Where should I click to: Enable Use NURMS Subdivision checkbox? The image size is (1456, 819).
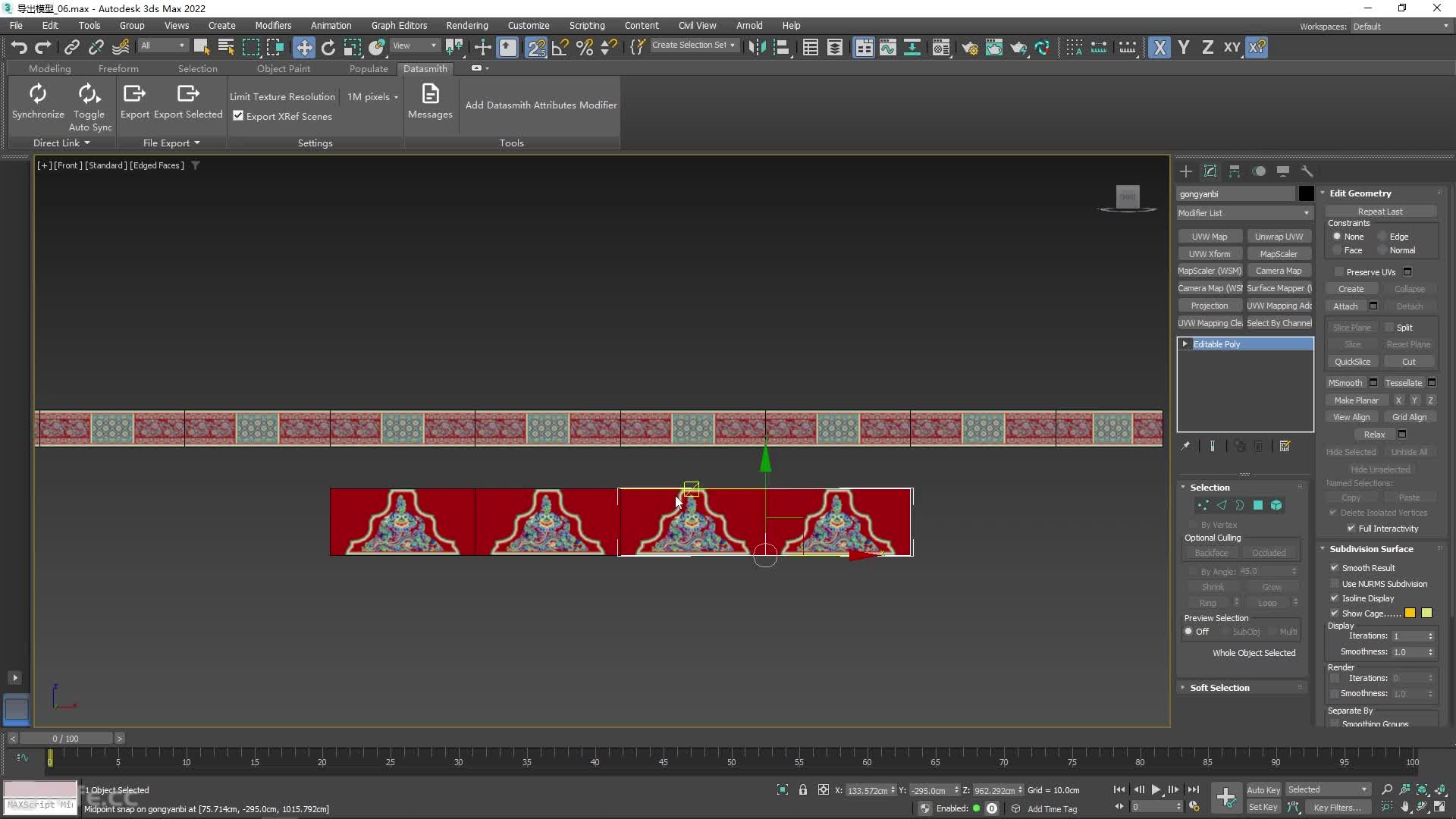(1335, 584)
